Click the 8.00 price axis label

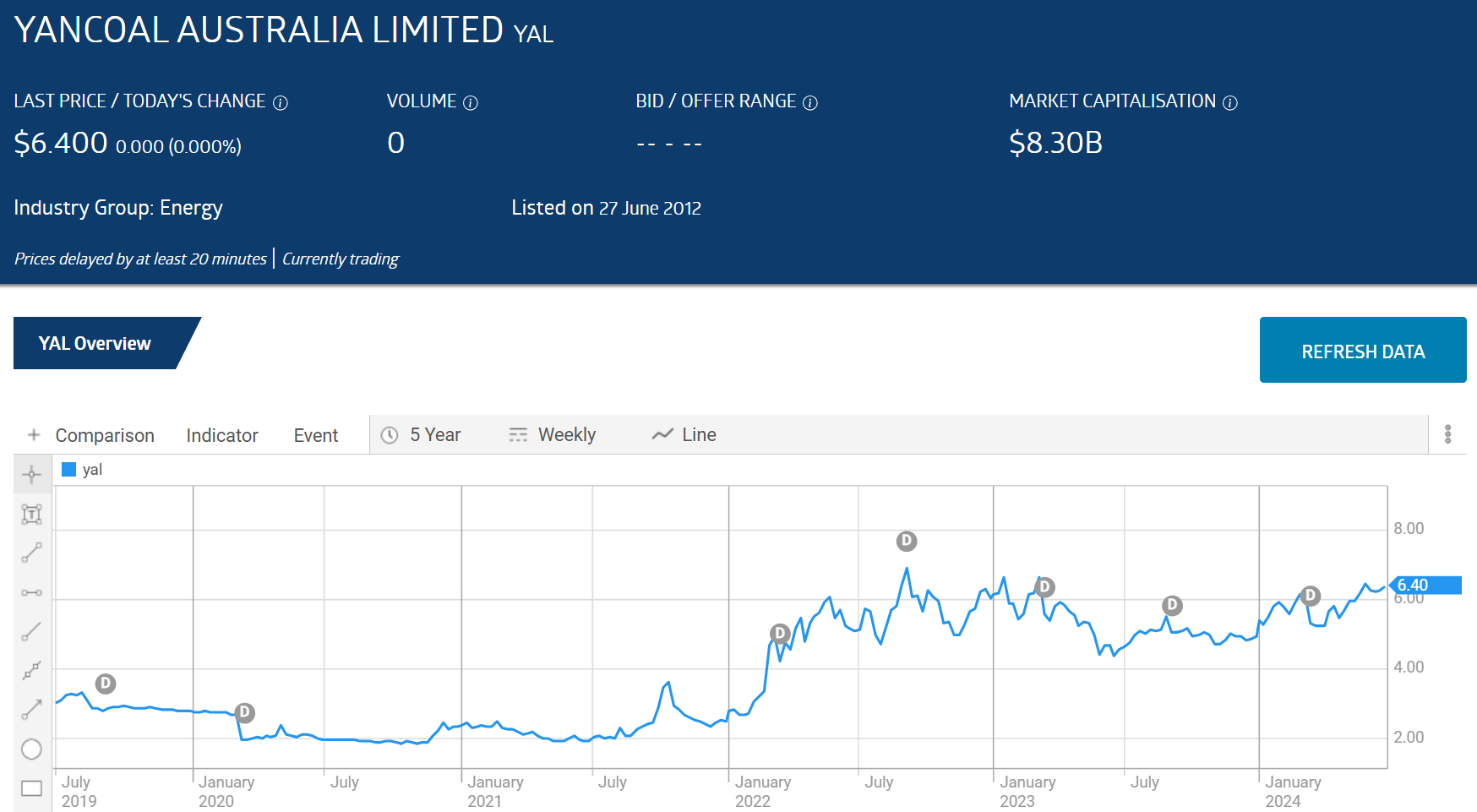(x=1409, y=528)
